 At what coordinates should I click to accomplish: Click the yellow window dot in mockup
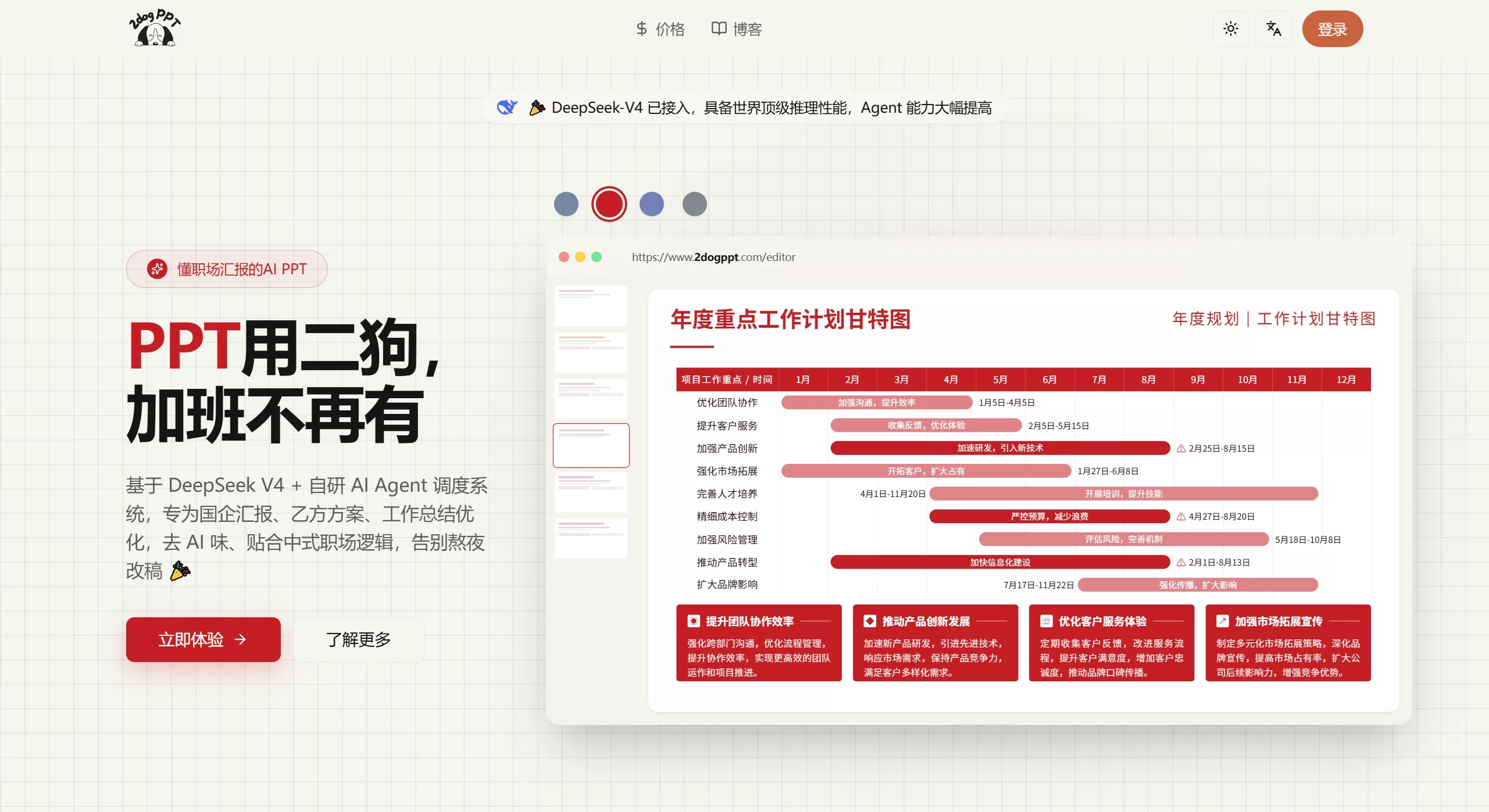click(x=580, y=257)
